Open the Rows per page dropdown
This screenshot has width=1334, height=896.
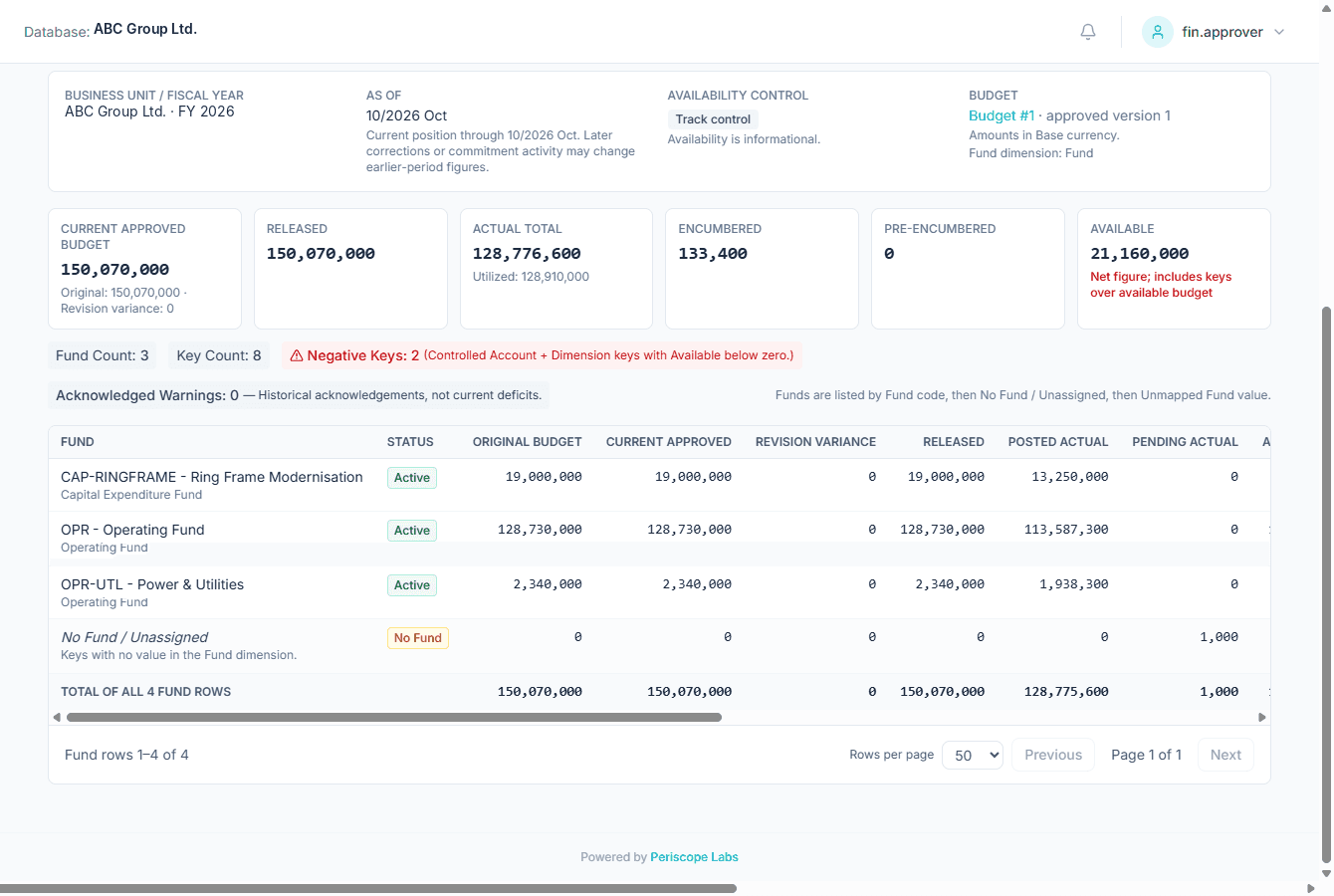pos(973,755)
